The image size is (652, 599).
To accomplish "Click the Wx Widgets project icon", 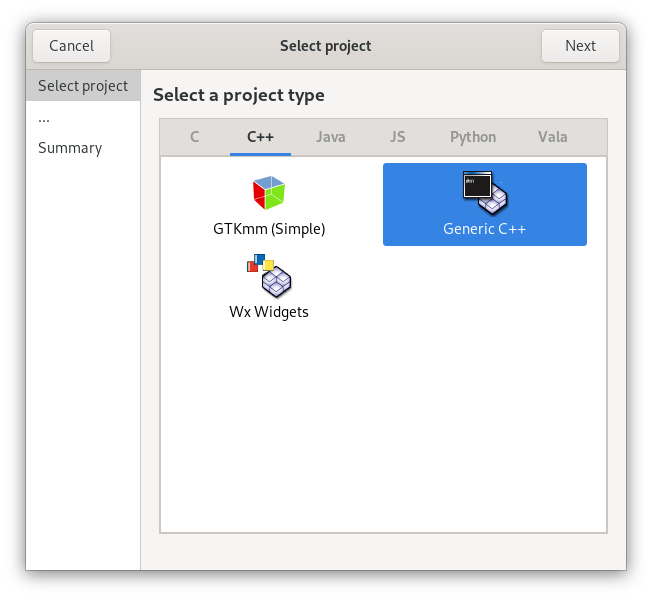I will (x=269, y=275).
